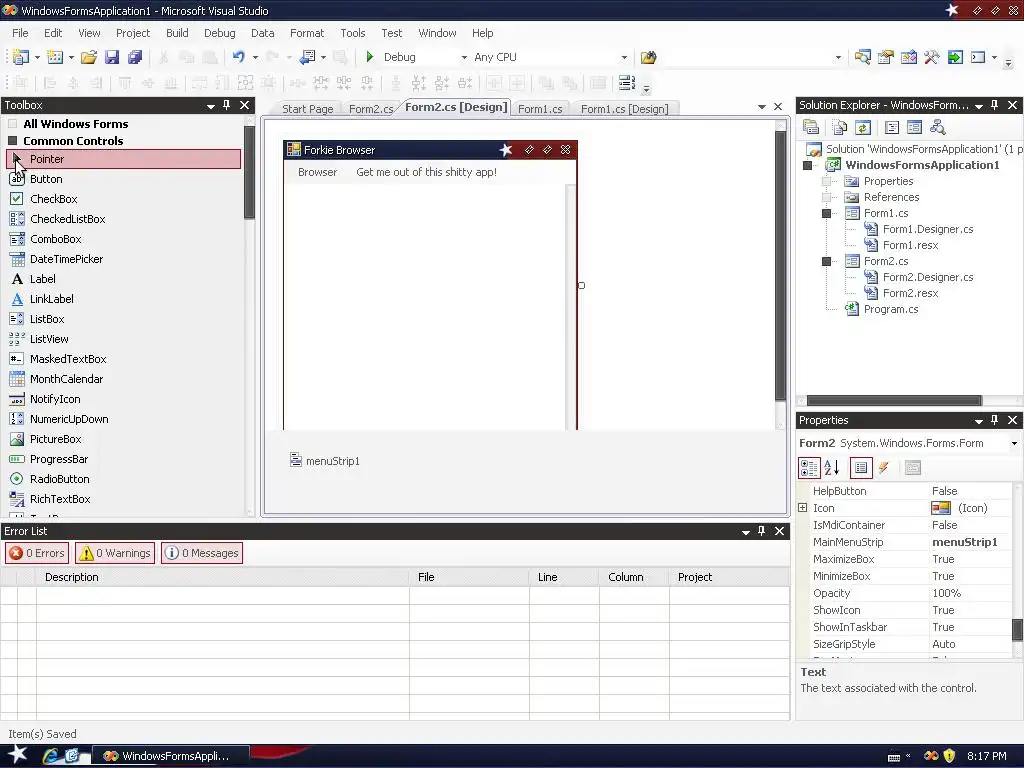
Task: Open the Properties Window toolbar icon
Action: tap(886, 57)
